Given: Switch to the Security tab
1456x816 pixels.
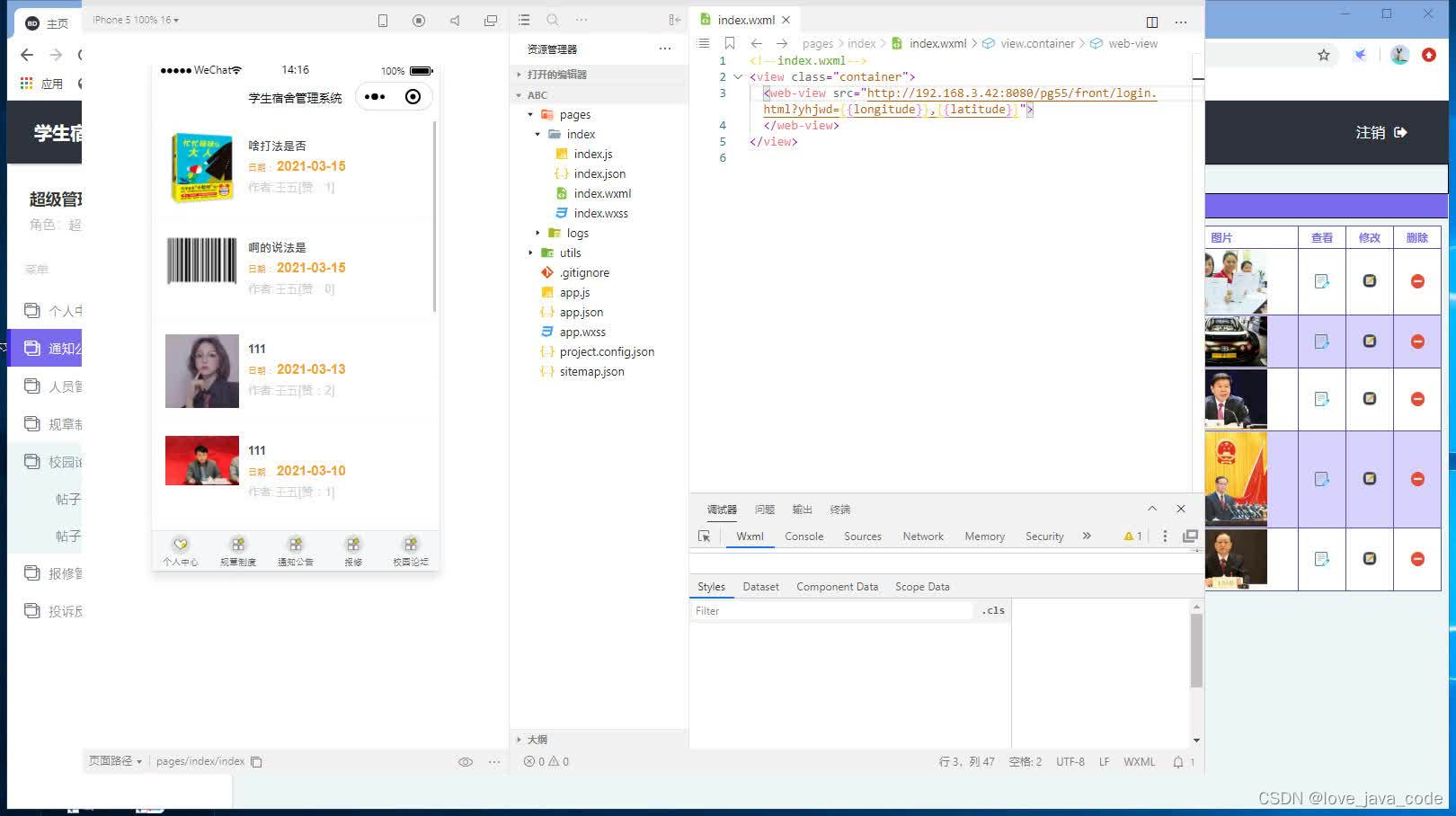Looking at the screenshot, I should [x=1044, y=537].
